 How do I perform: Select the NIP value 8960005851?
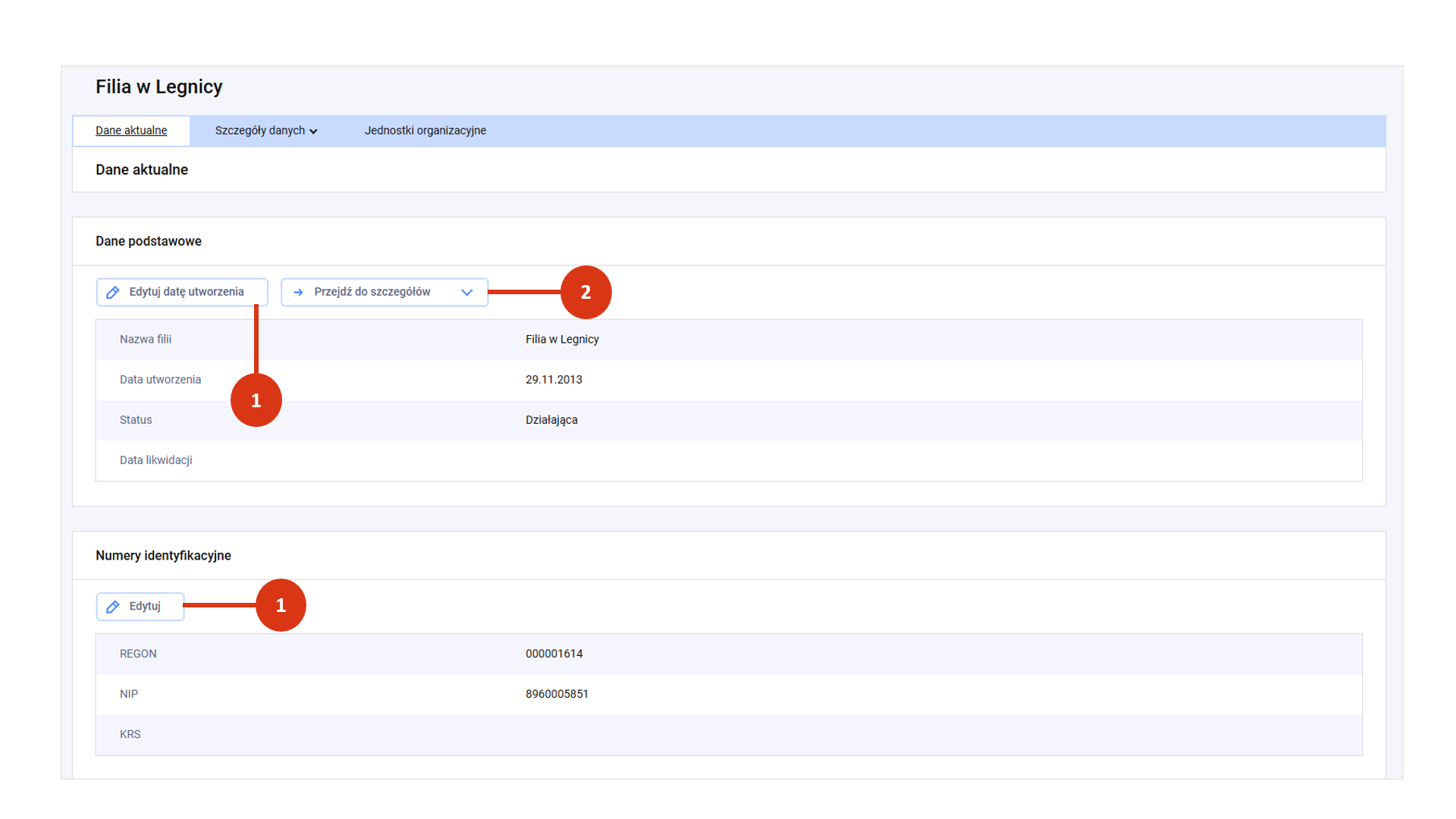pos(557,694)
